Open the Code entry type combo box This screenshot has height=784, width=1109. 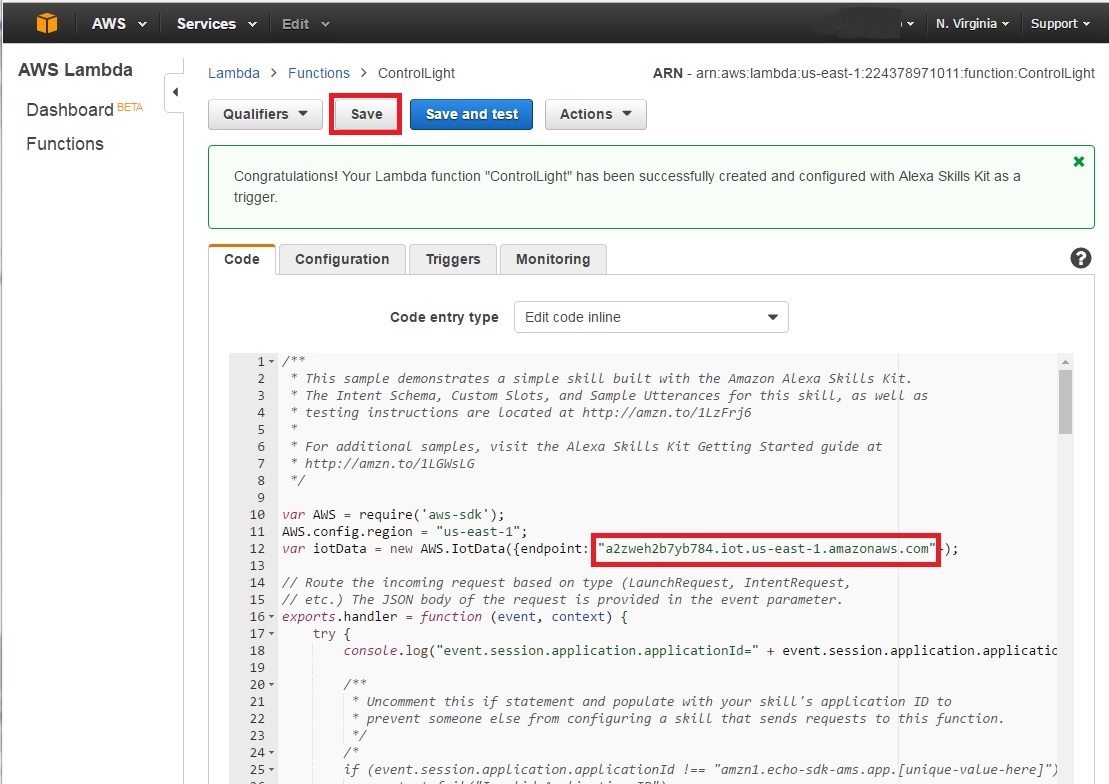[x=651, y=317]
